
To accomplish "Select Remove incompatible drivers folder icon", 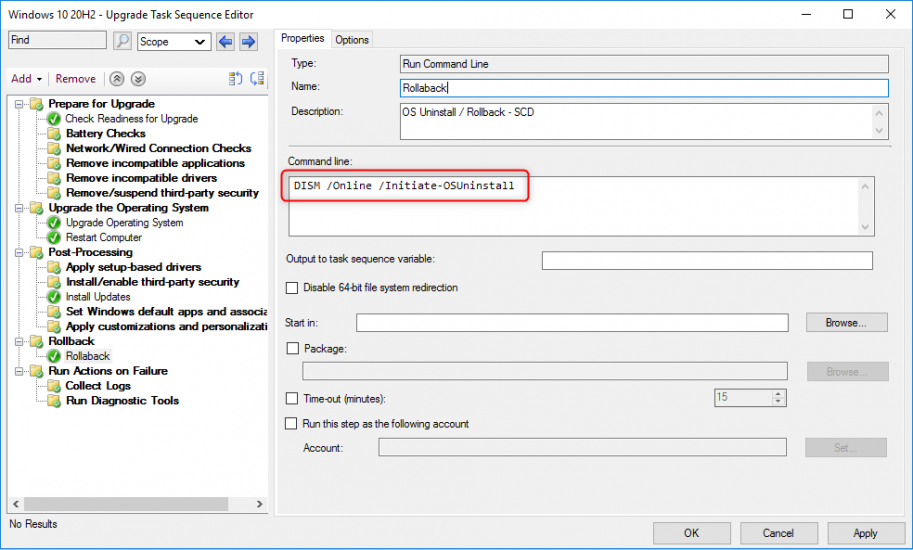I will (54, 178).
